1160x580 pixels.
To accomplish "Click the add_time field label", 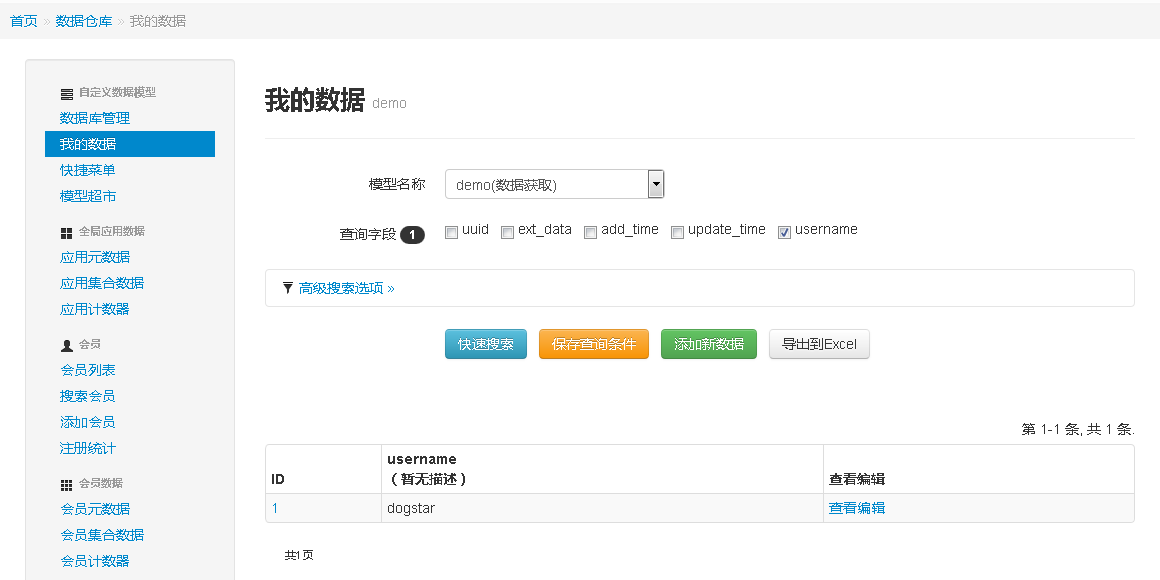I will 630,229.
